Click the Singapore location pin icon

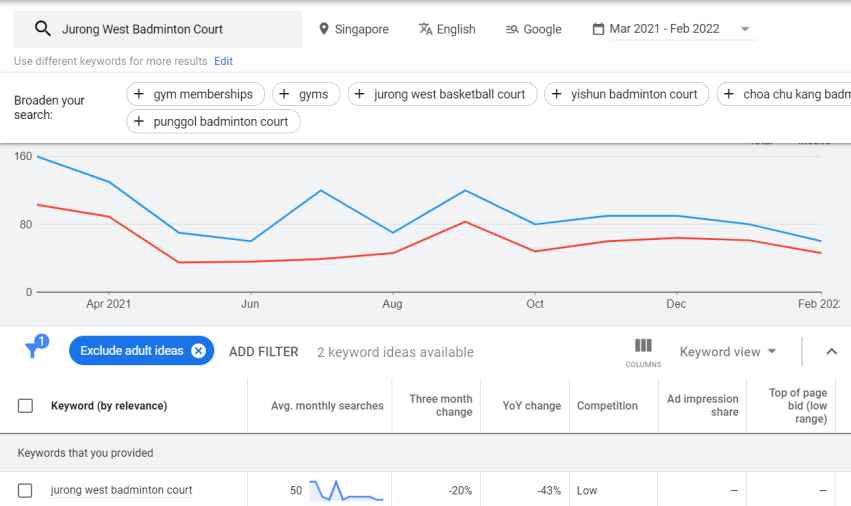(x=323, y=29)
